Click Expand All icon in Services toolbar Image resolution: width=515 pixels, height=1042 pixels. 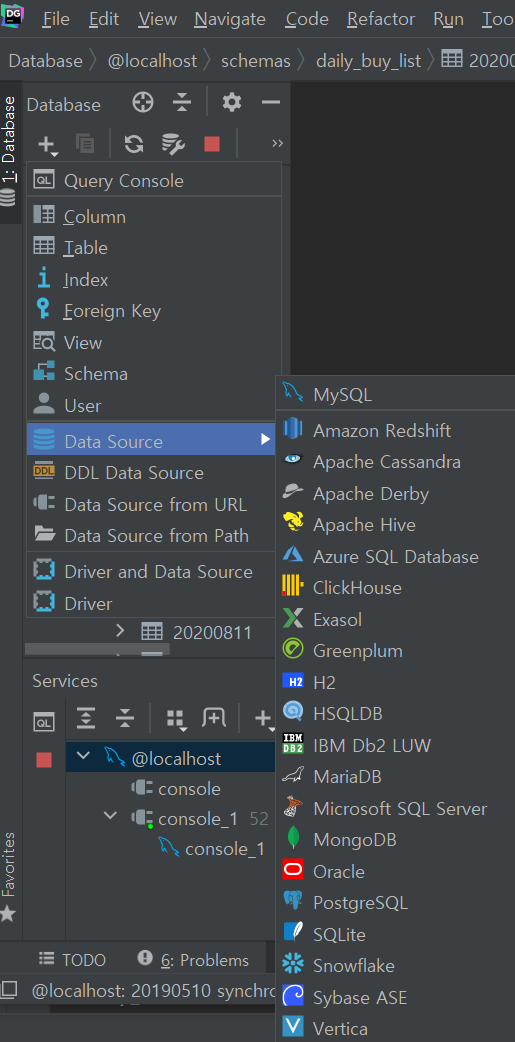click(86, 718)
